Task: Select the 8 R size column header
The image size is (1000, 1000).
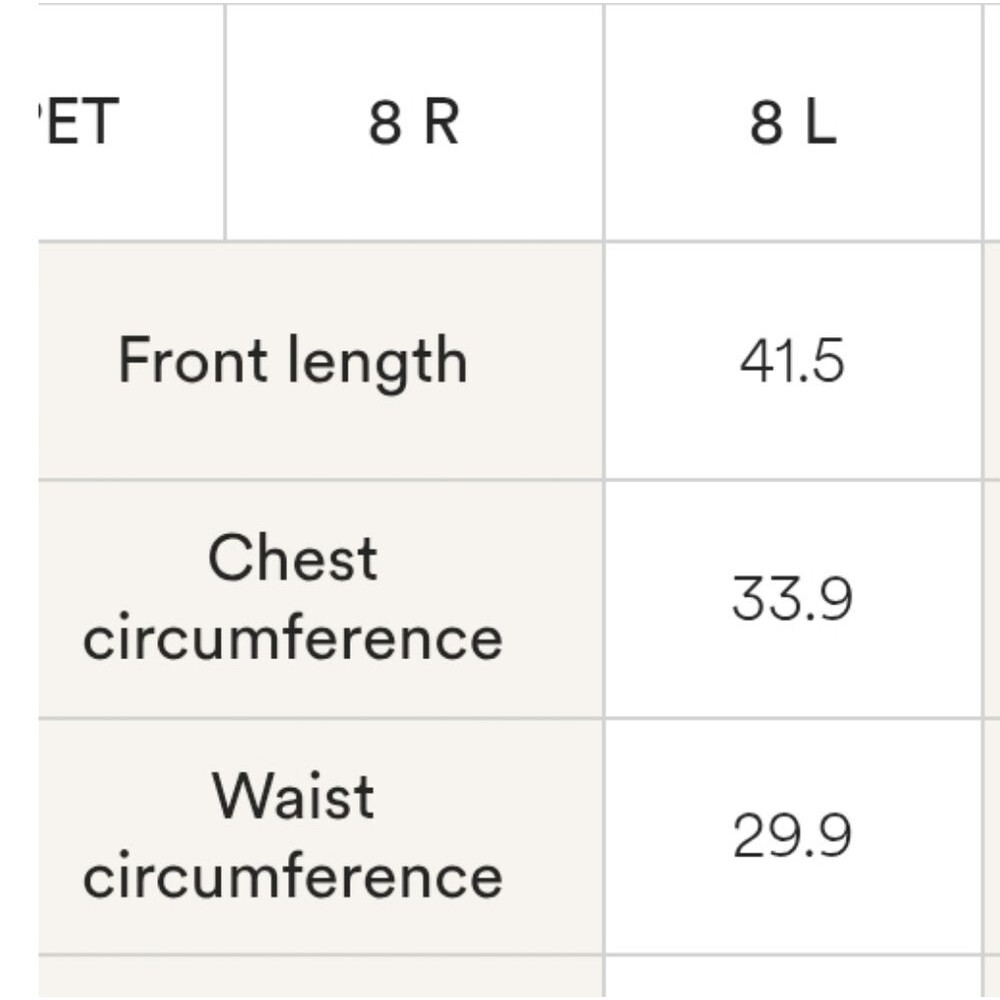Action: point(414,122)
